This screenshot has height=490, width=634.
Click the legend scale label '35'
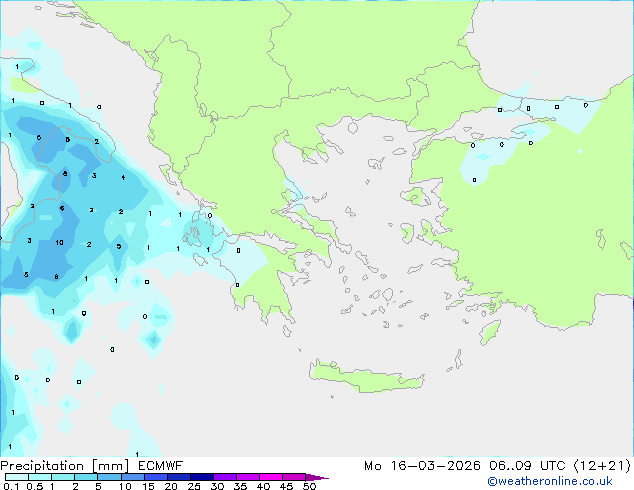click(240, 486)
